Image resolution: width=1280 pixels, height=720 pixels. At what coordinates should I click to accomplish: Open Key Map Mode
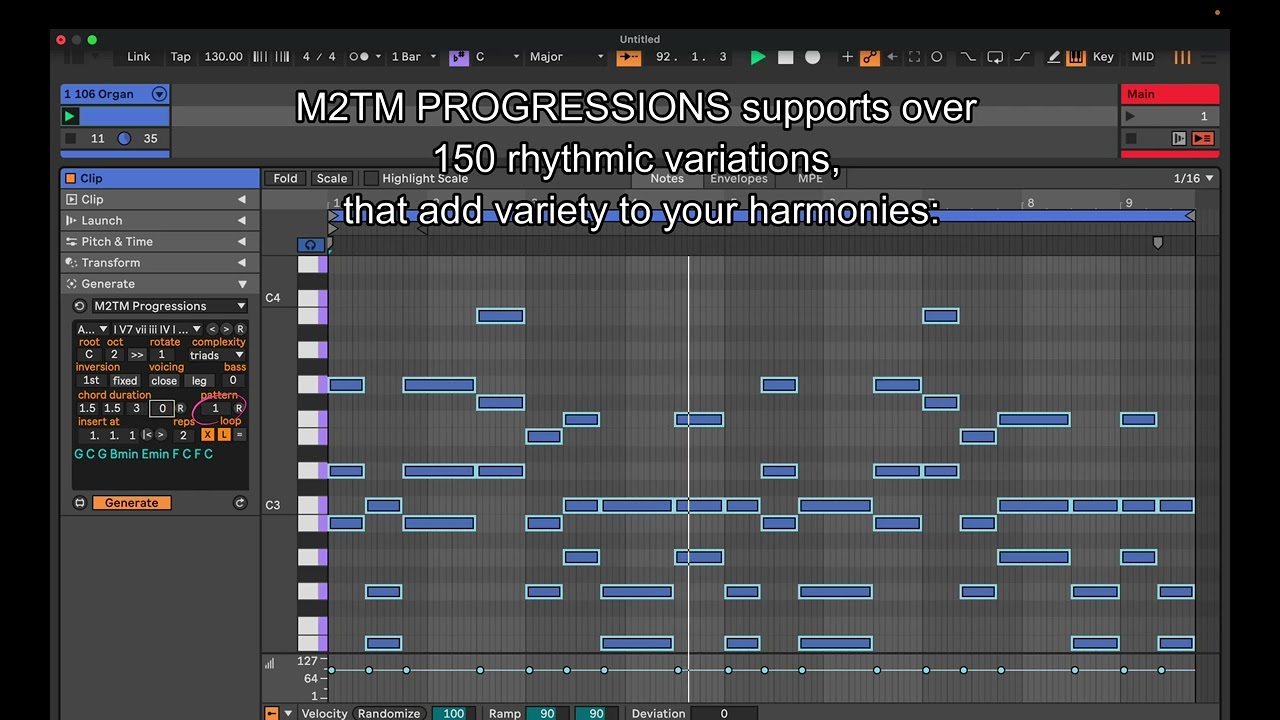1103,57
